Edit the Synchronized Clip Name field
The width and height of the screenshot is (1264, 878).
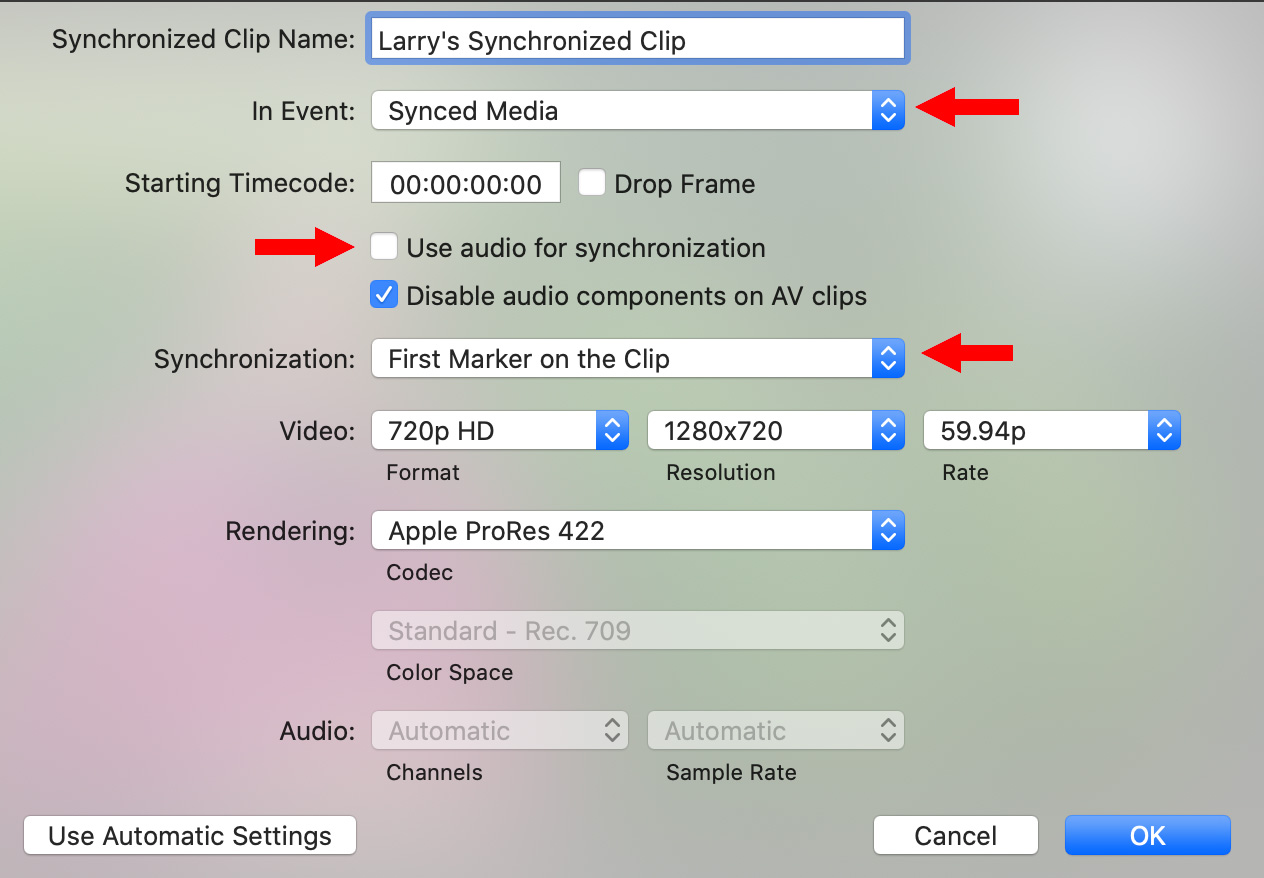pyautogui.click(x=638, y=40)
